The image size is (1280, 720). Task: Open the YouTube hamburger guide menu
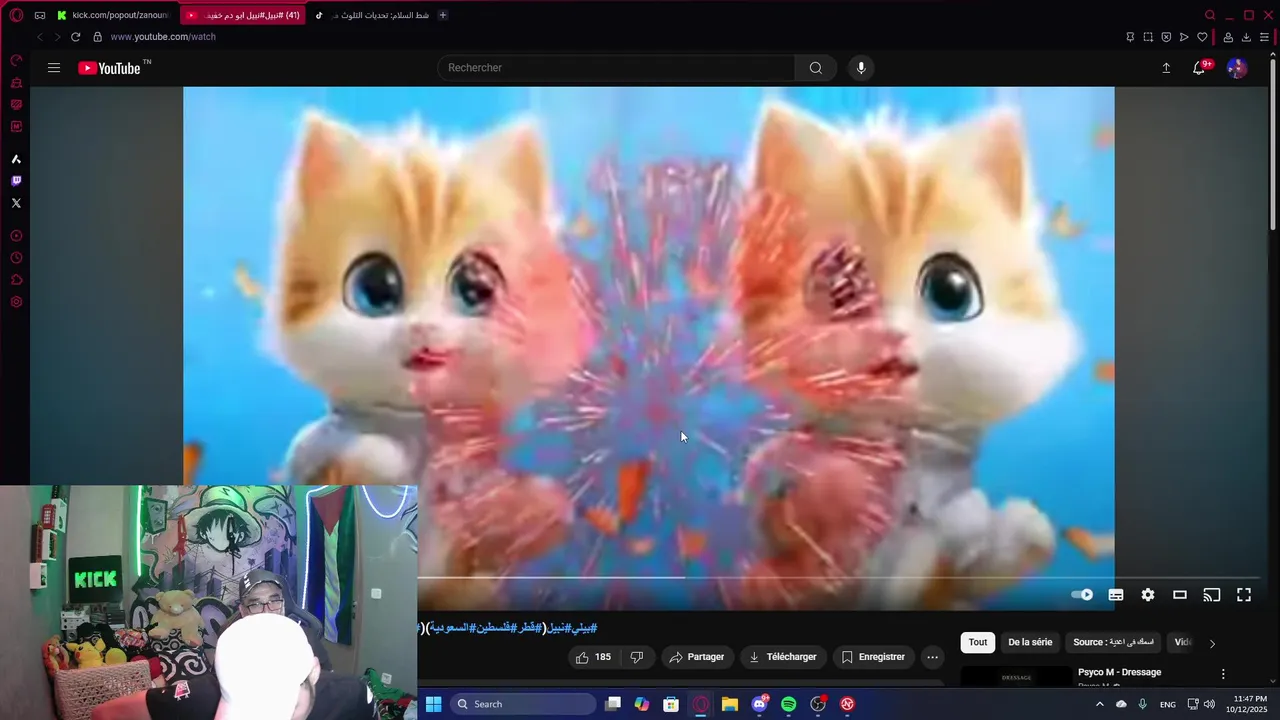[54, 68]
